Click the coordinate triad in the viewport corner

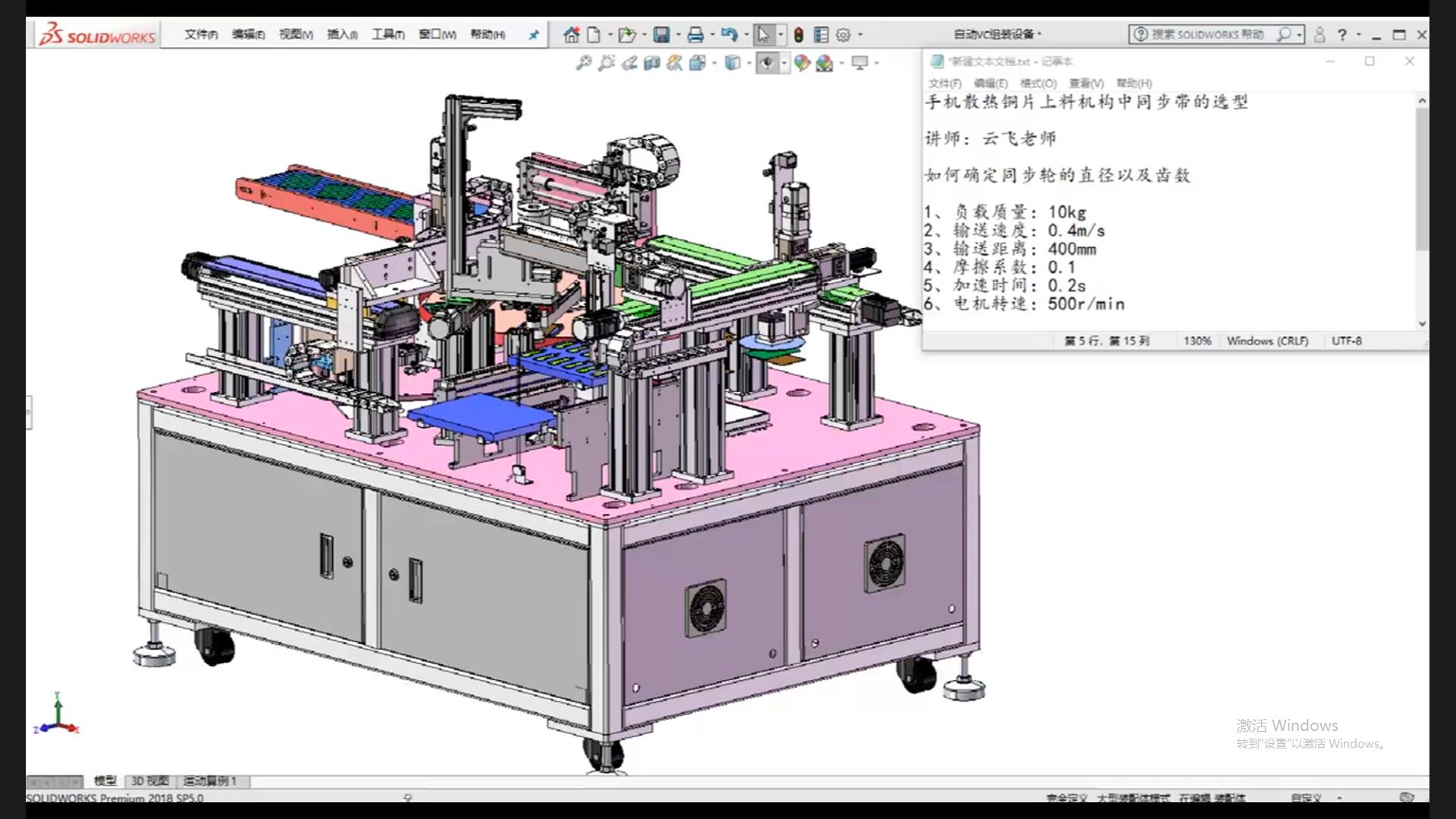57,714
